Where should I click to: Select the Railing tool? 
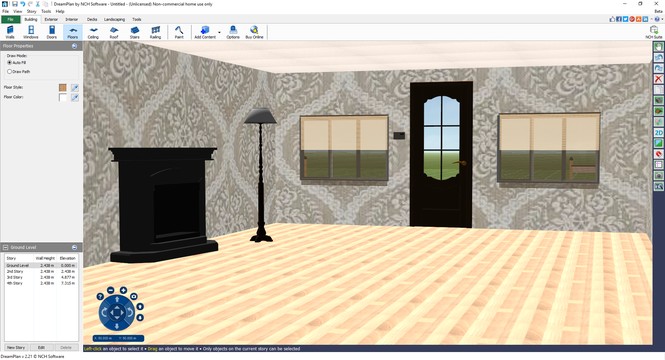pyautogui.click(x=156, y=32)
